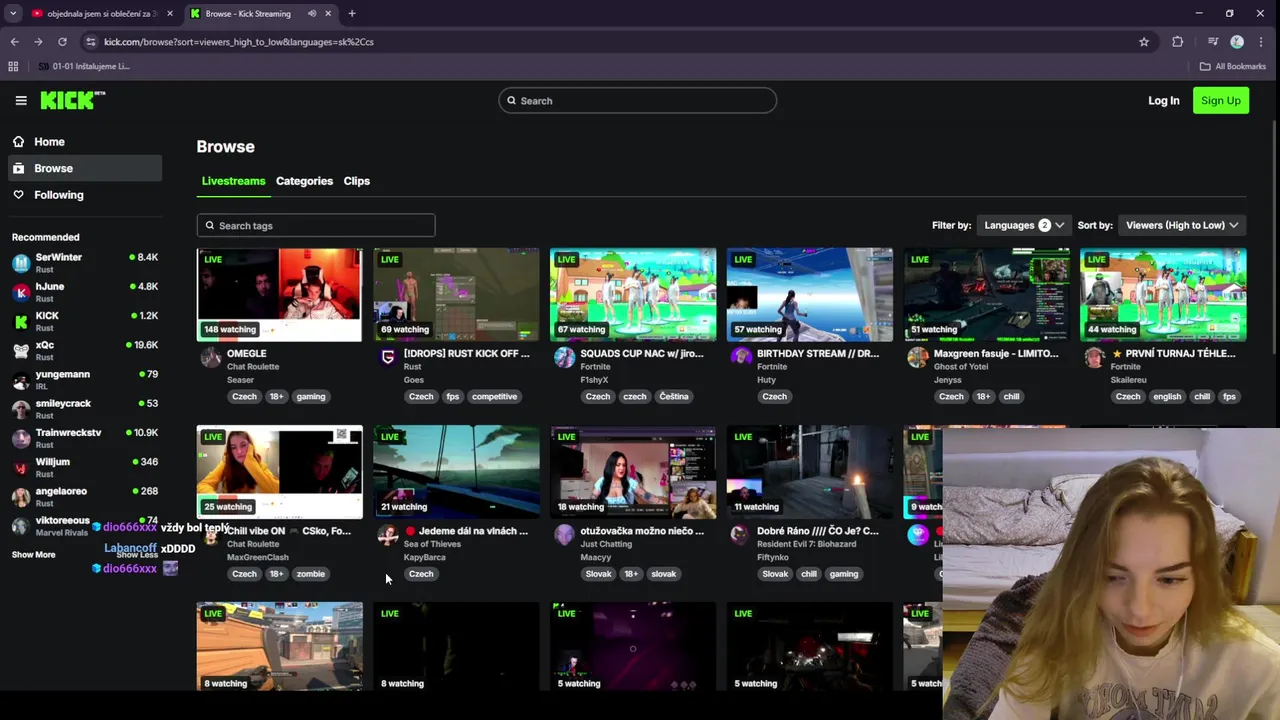Click Maacyy streamer avatar icon
Viewport: 1280px width, 720px height.
564,535
